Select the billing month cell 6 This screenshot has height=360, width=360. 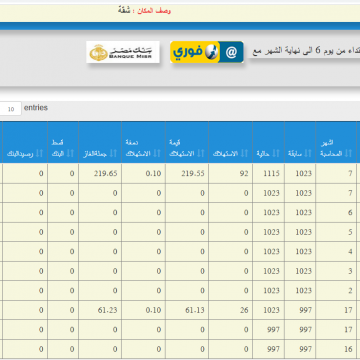336,212
